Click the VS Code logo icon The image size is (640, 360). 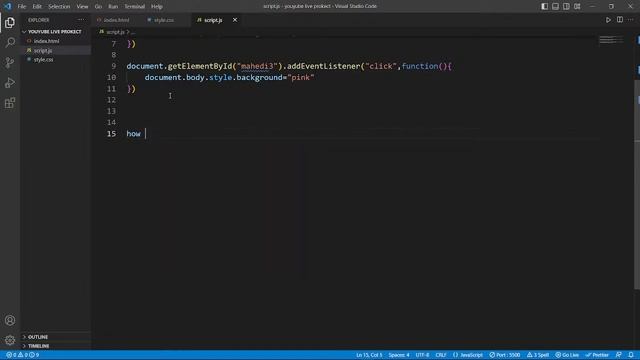(7, 6)
